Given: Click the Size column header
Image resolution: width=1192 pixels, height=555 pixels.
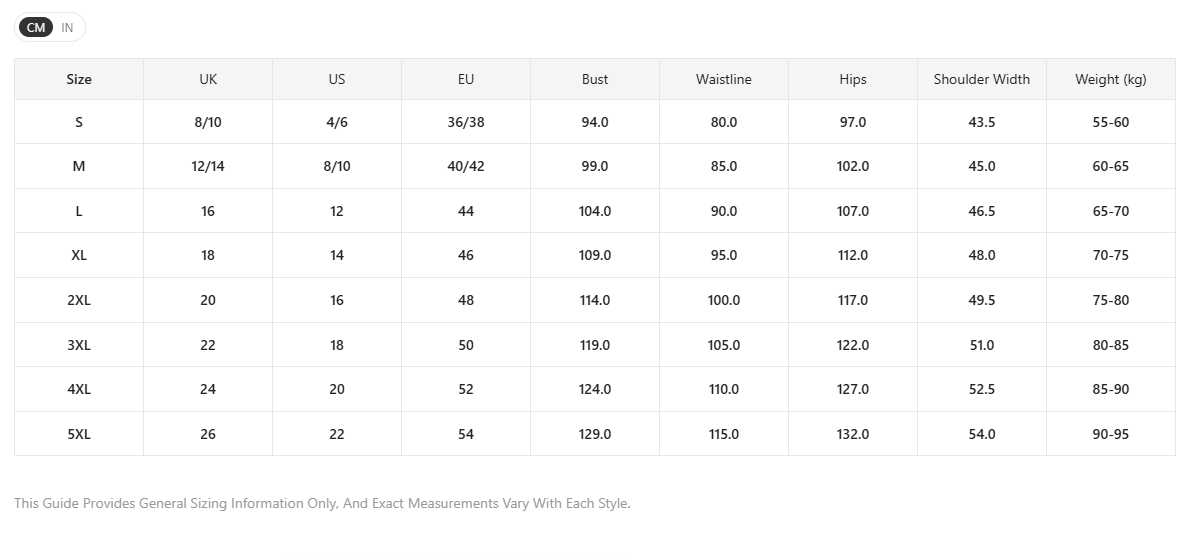Looking at the screenshot, I should point(79,79).
